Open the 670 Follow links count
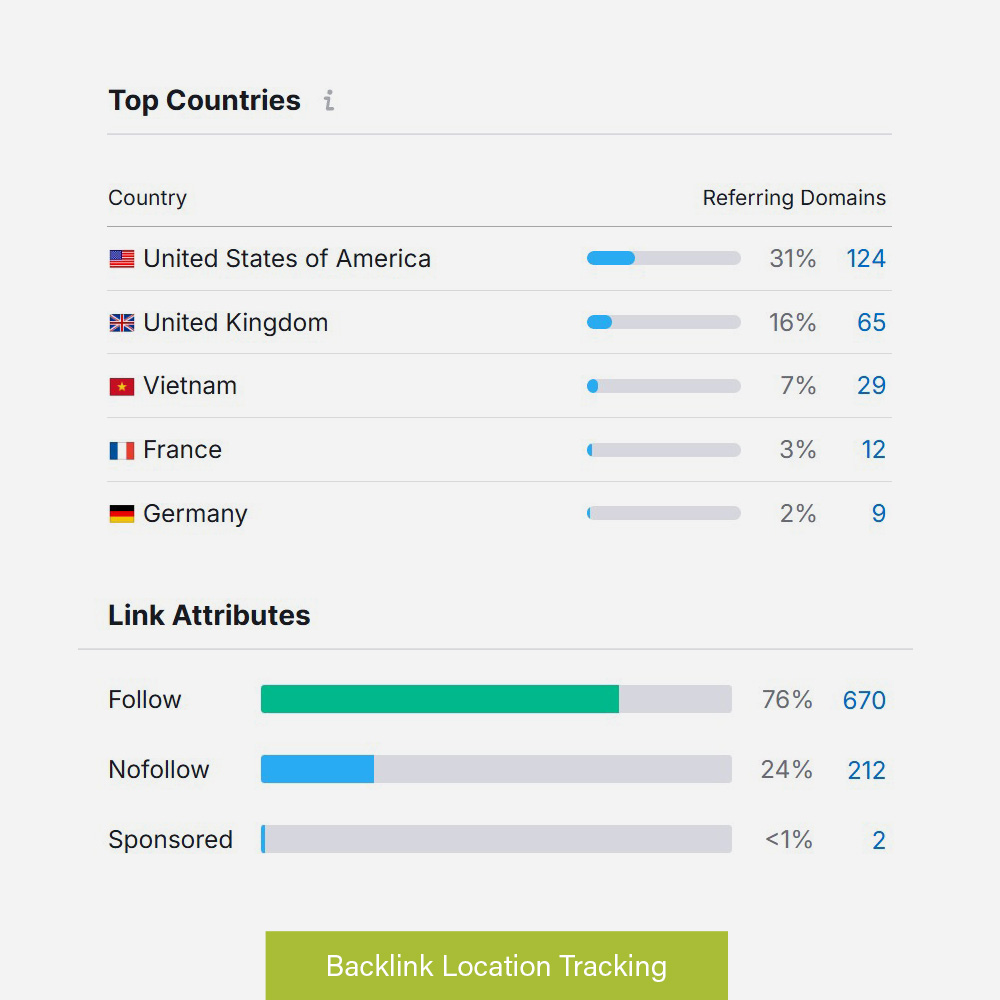This screenshot has height=1000, width=1000. pyautogui.click(x=864, y=700)
